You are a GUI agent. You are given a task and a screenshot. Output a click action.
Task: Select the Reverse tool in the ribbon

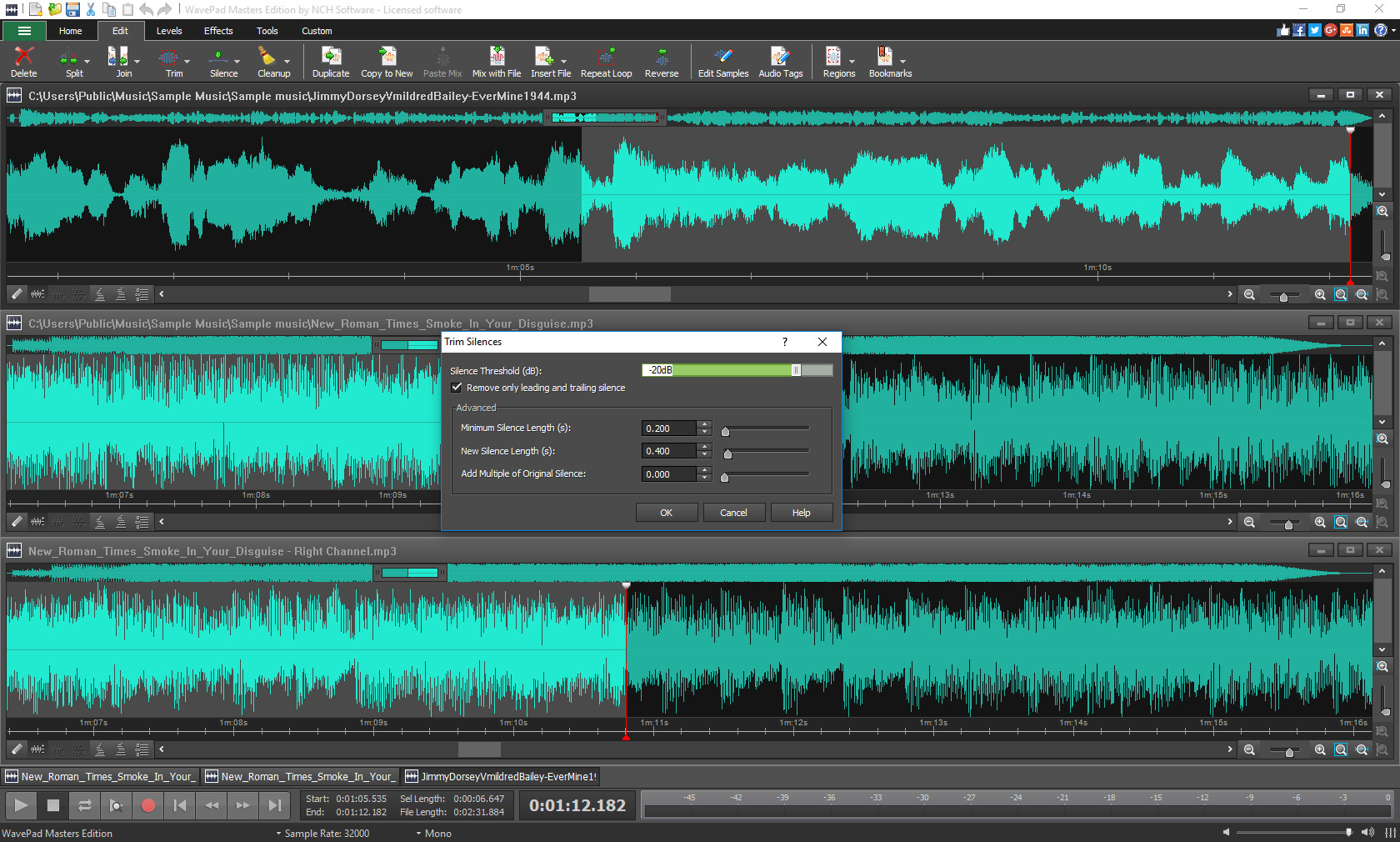coord(661,58)
